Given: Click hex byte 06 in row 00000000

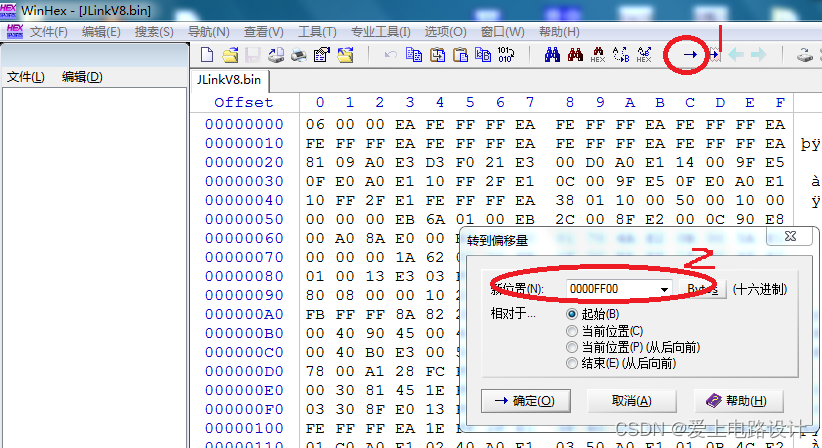Looking at the screenshot, I should pyautogui.click(x=315, y=125).
